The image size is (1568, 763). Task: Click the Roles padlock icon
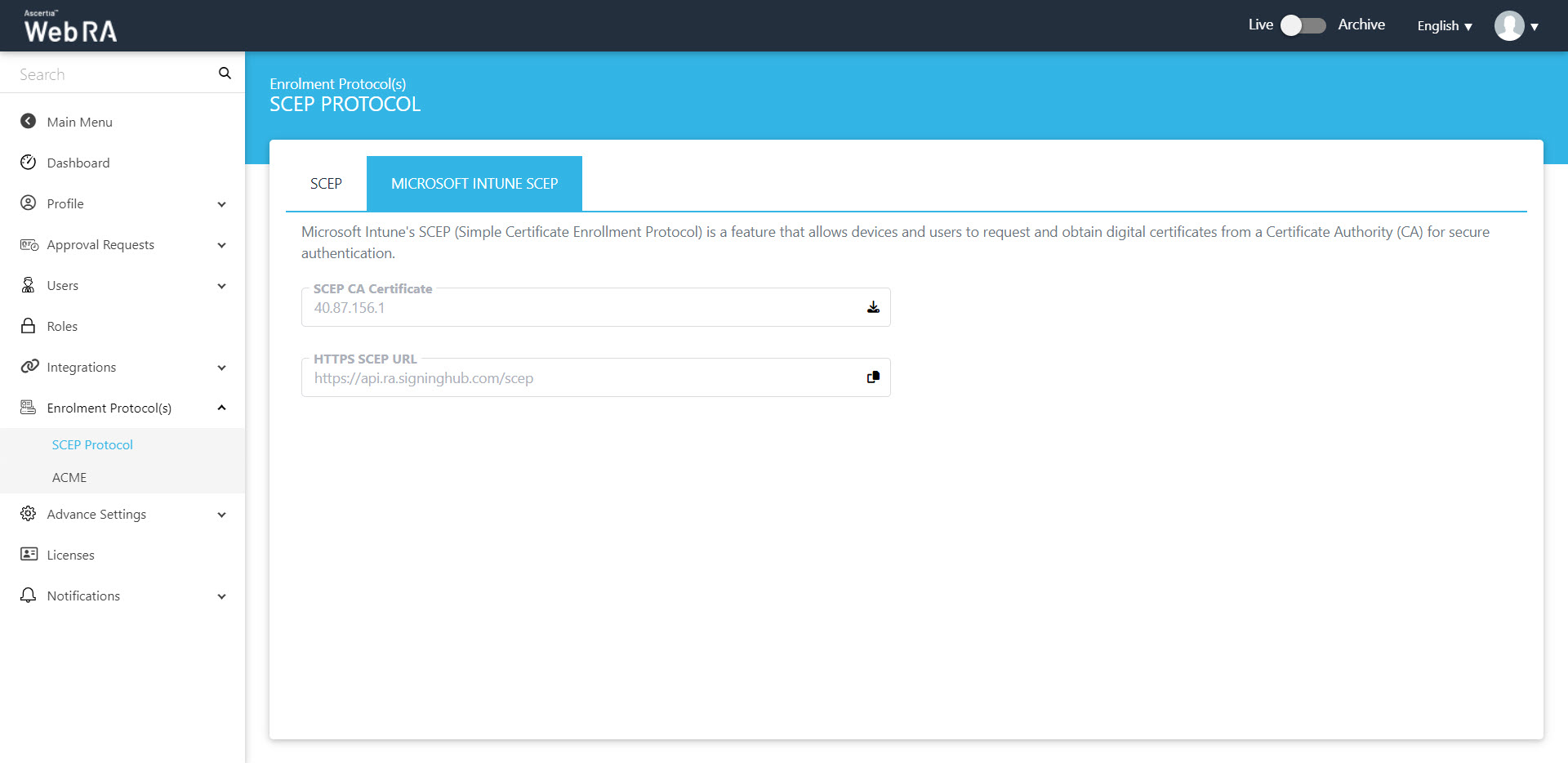(x=29, y=326)
